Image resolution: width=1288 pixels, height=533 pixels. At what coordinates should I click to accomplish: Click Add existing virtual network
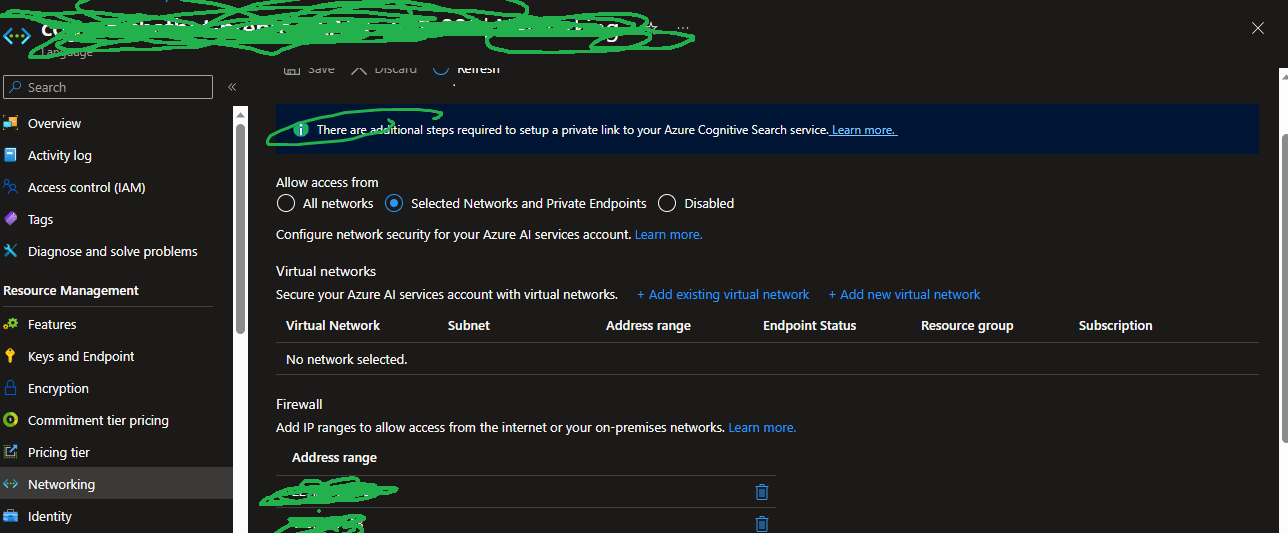click(x=723, y=294)
